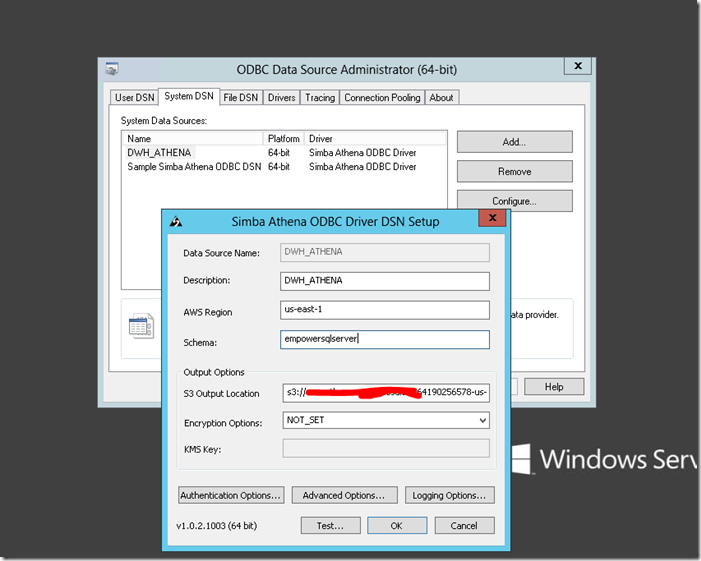This screenshot has height=561, width=701.
Task: Open Advanced Options...
Action: pyautogui.click(x=344, y=495)
